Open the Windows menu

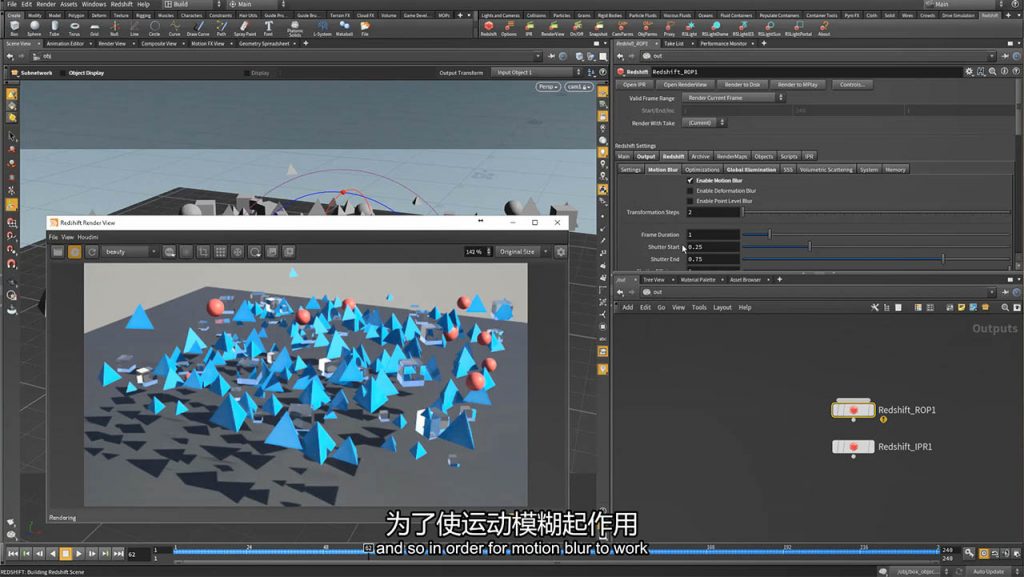click(94, 4)
